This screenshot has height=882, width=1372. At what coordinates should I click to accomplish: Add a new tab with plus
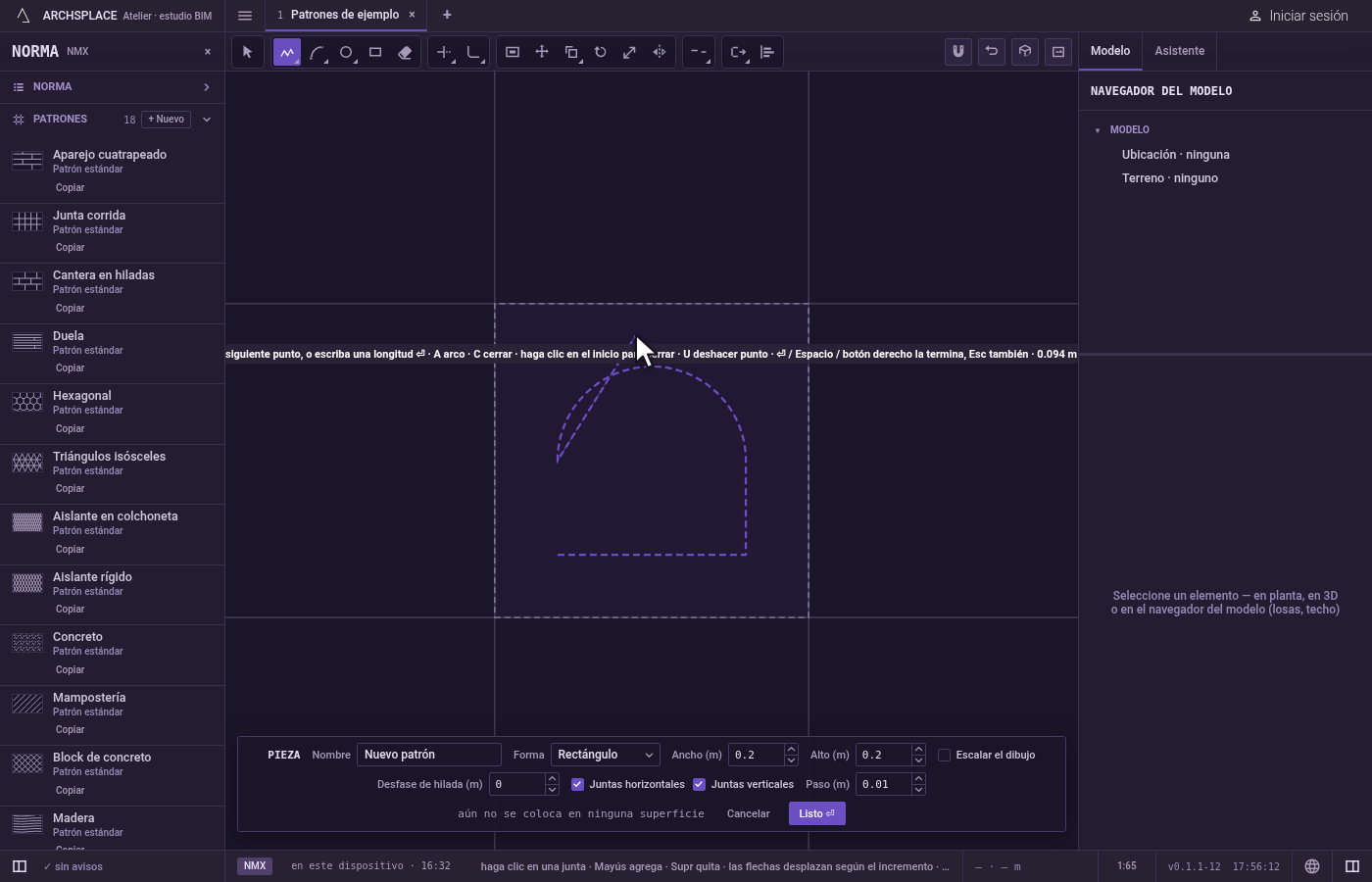447,15
